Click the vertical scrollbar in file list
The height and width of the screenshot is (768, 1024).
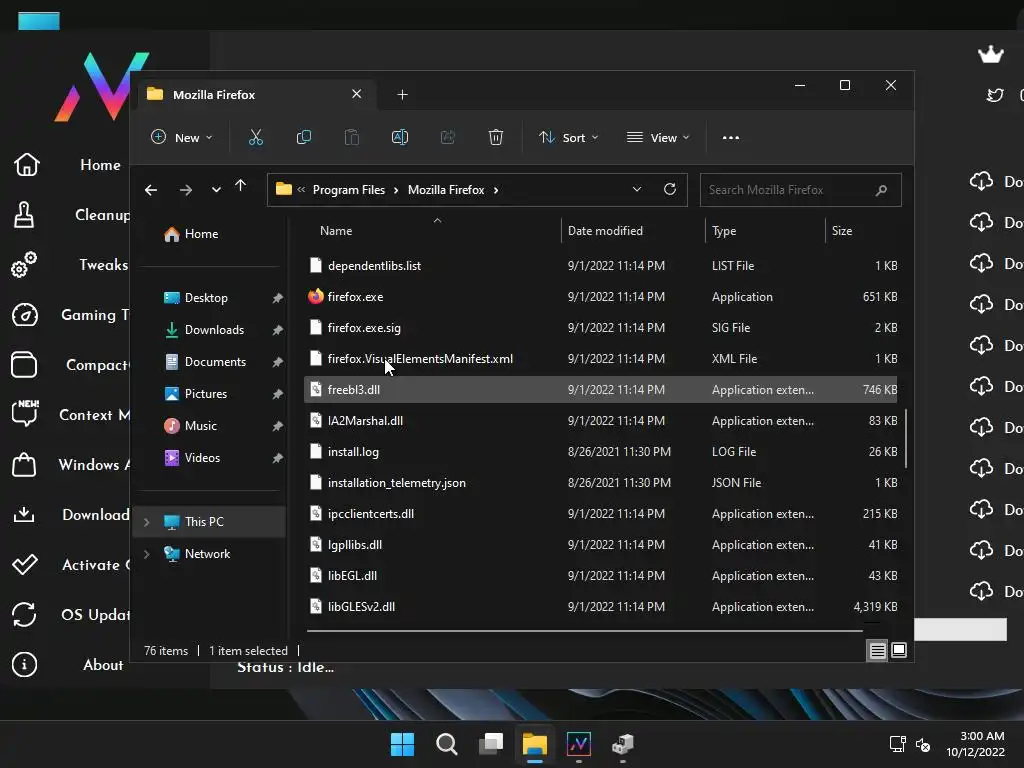[906, 438]
